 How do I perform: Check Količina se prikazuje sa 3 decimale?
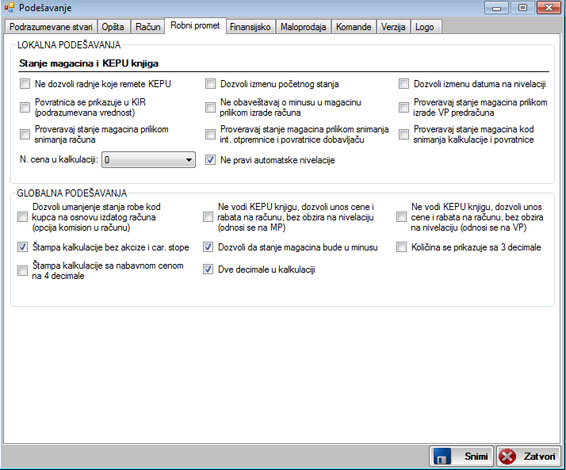click(x=401, y=247)
